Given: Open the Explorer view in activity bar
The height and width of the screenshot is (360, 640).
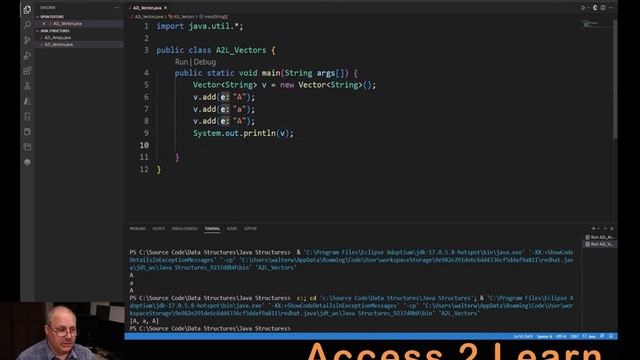Looking at the screenshot, I should (27, 9).
